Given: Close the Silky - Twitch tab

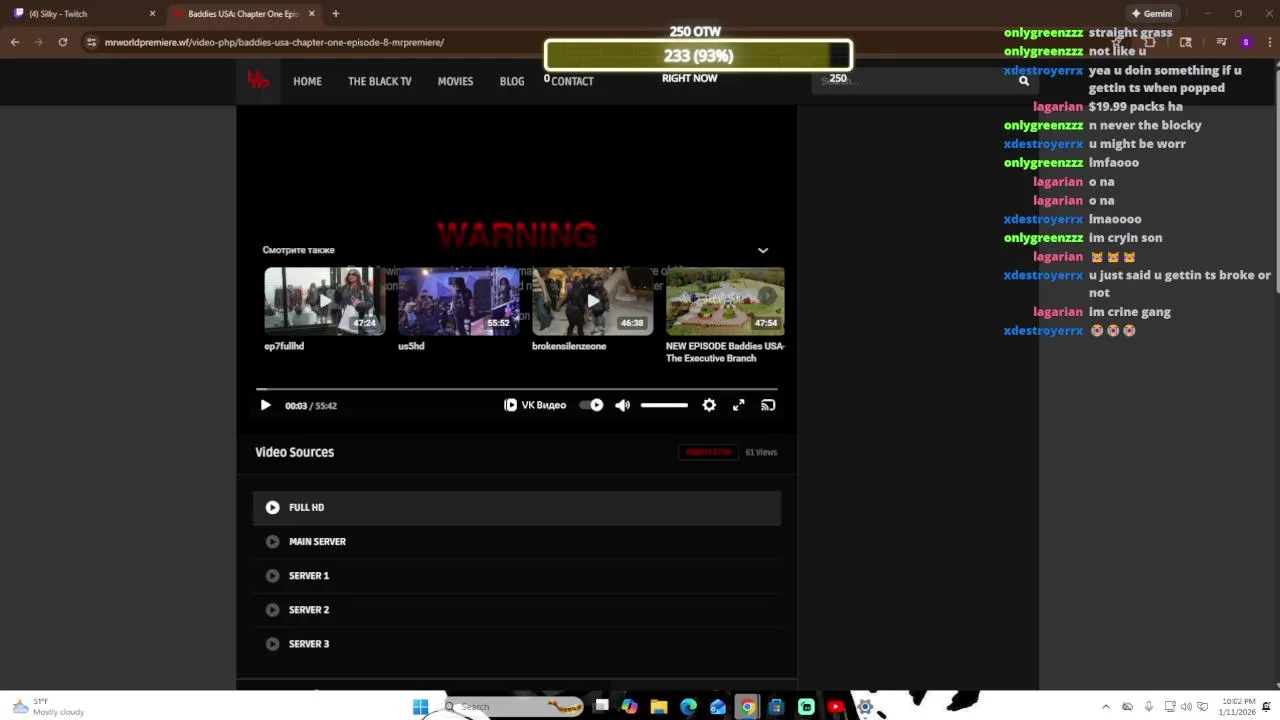Looking at the screenshot, I should (152, 14).
